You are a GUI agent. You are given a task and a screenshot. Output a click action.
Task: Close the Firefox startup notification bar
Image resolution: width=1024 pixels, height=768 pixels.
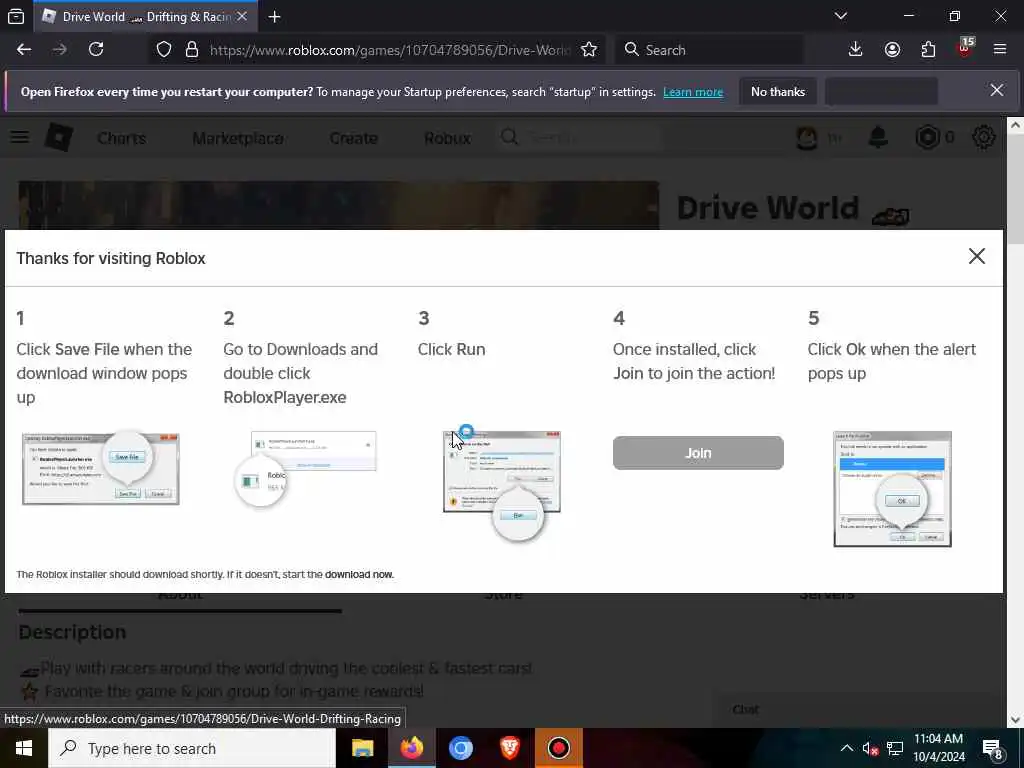(x=997, y=90)
